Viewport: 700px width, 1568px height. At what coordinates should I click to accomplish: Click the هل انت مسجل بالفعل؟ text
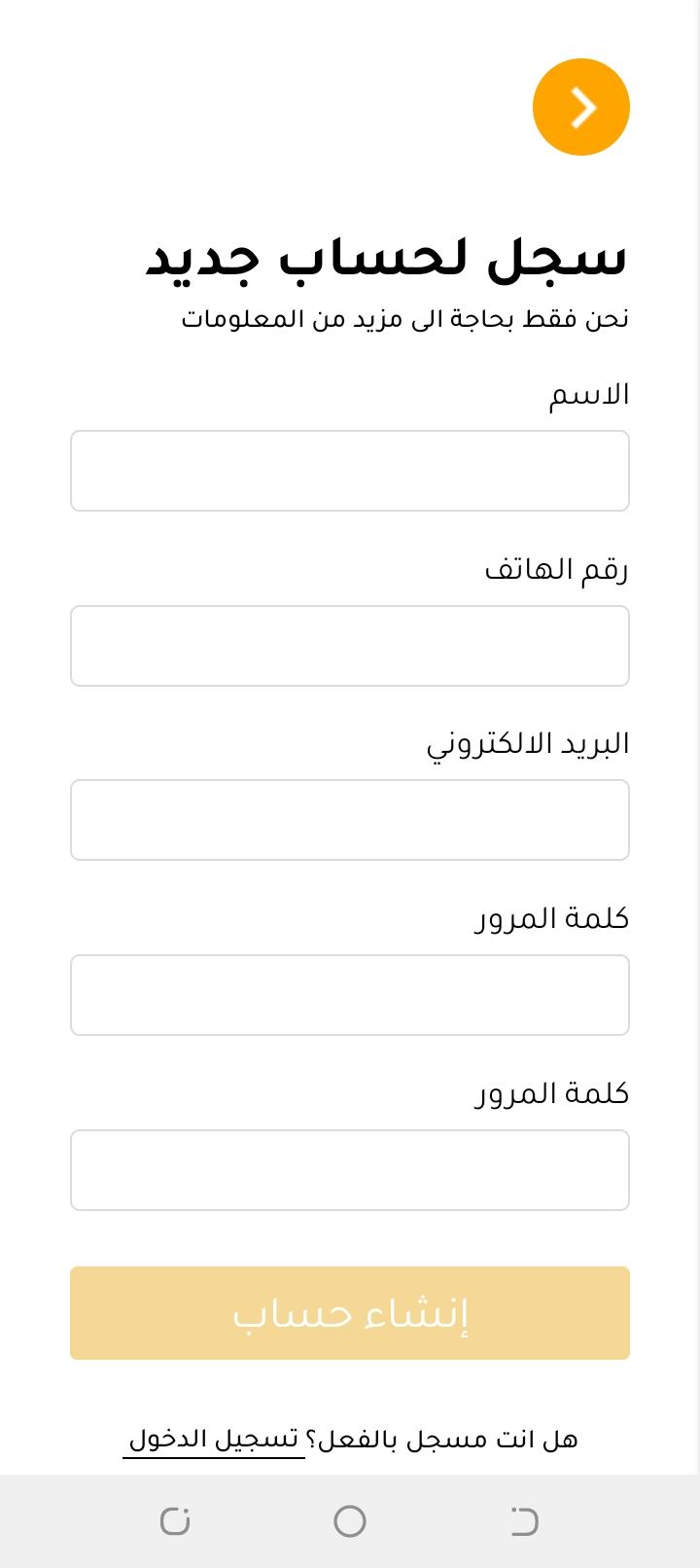pyautogui.click(x=442, y=1440)
